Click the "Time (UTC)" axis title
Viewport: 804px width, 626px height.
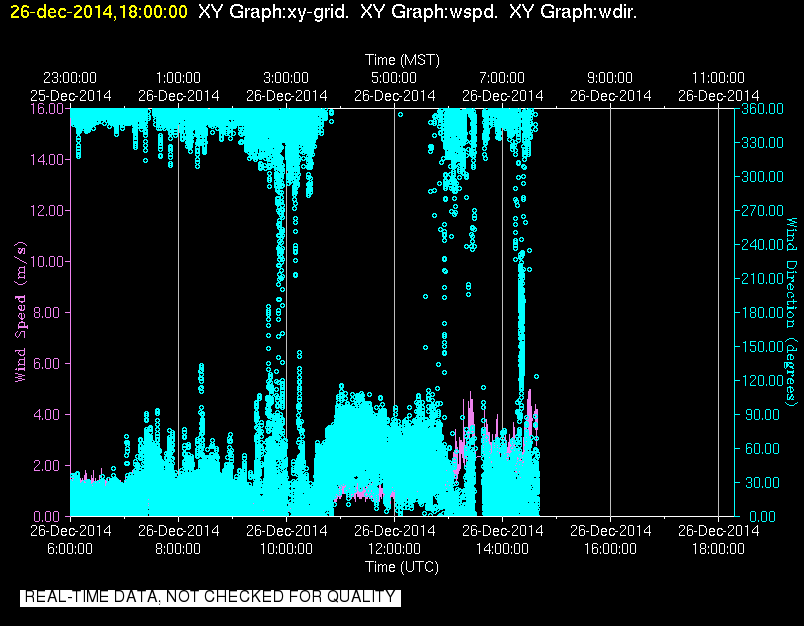[402, 567]
